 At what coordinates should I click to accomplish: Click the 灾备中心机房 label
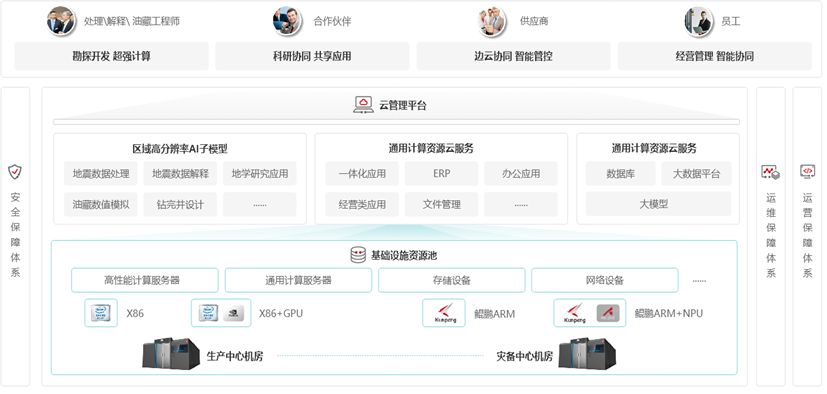[524, 357]
